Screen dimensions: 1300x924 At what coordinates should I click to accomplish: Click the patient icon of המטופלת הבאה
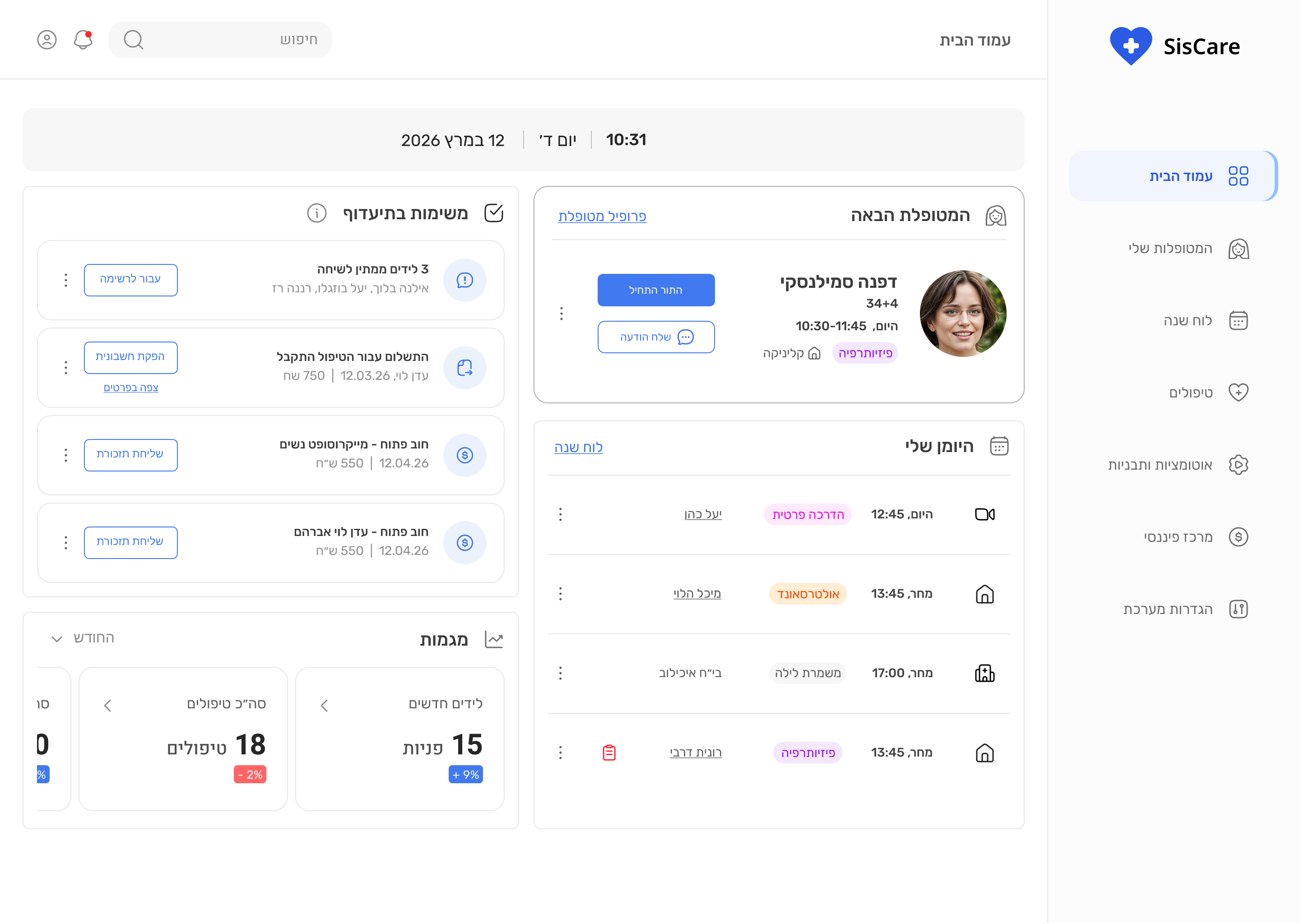point(995,216)
